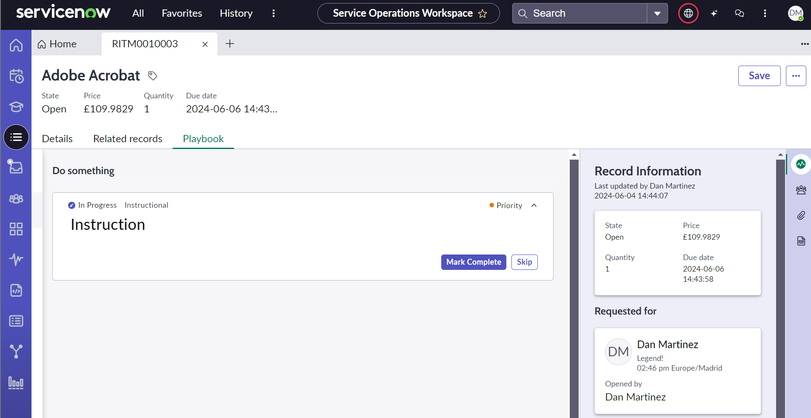The width and height of the screenshot is (811, 418).
Task: Switch to the Related records tab
Action: (128, 139)
